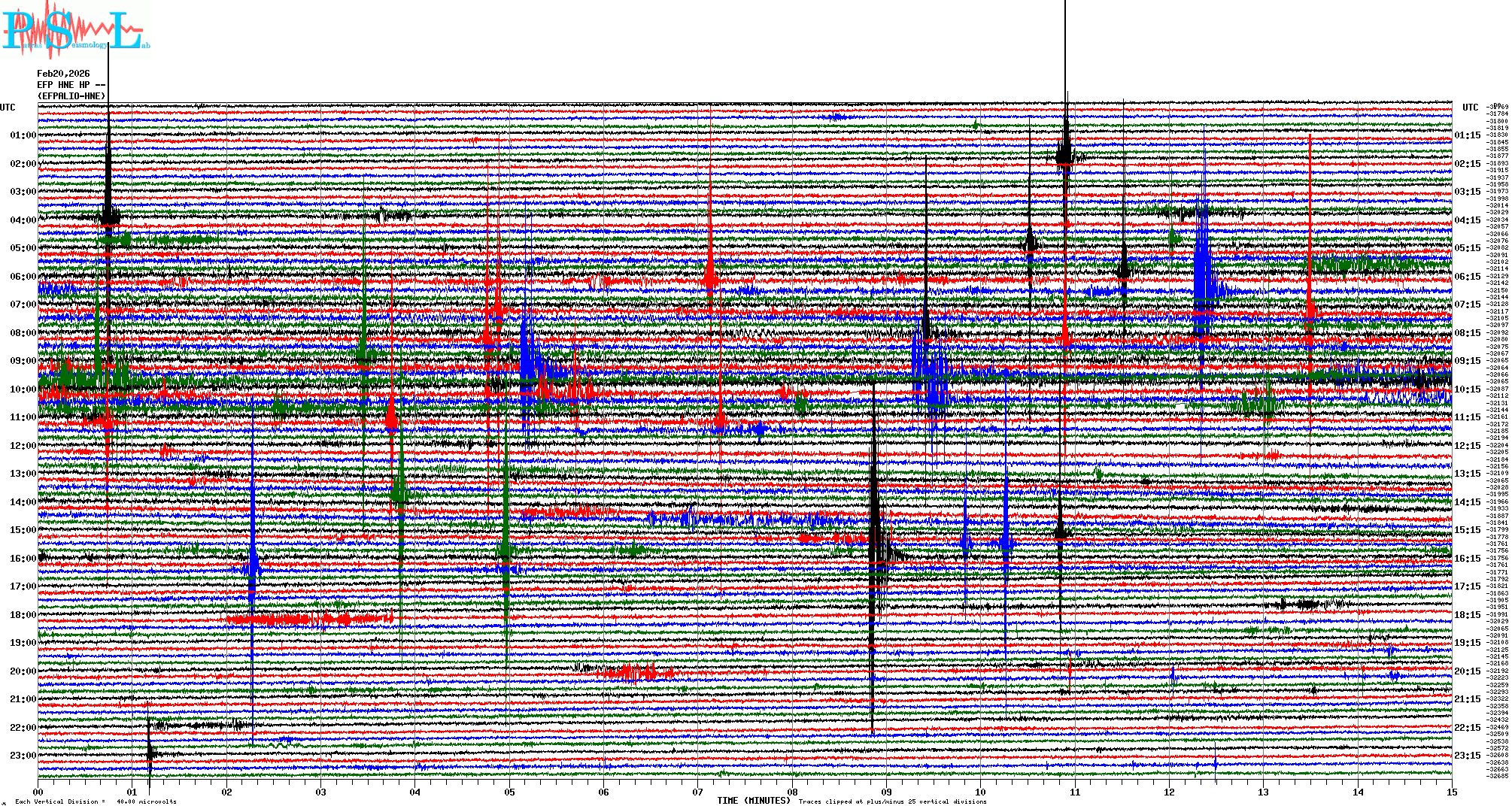Select the 16:00 hour label on left

coord(23,559)
